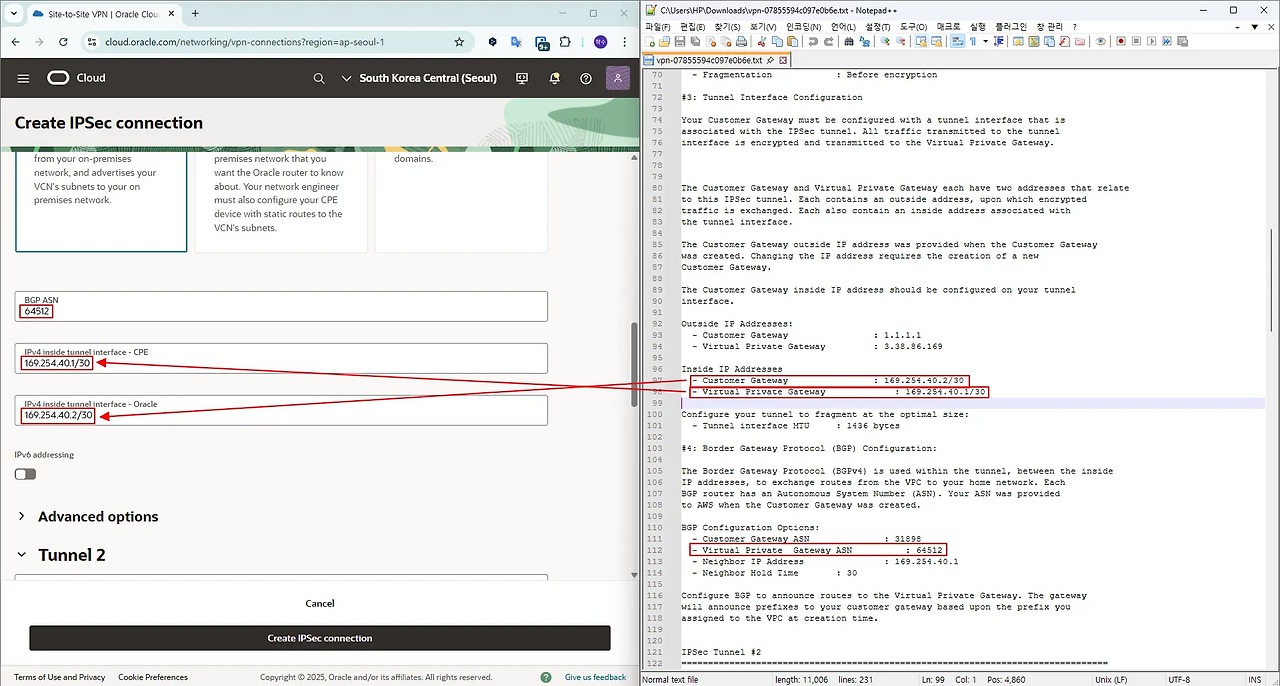The image size is (1280, 686).
Task: Click the Cancel link
Action: (319, 603)
